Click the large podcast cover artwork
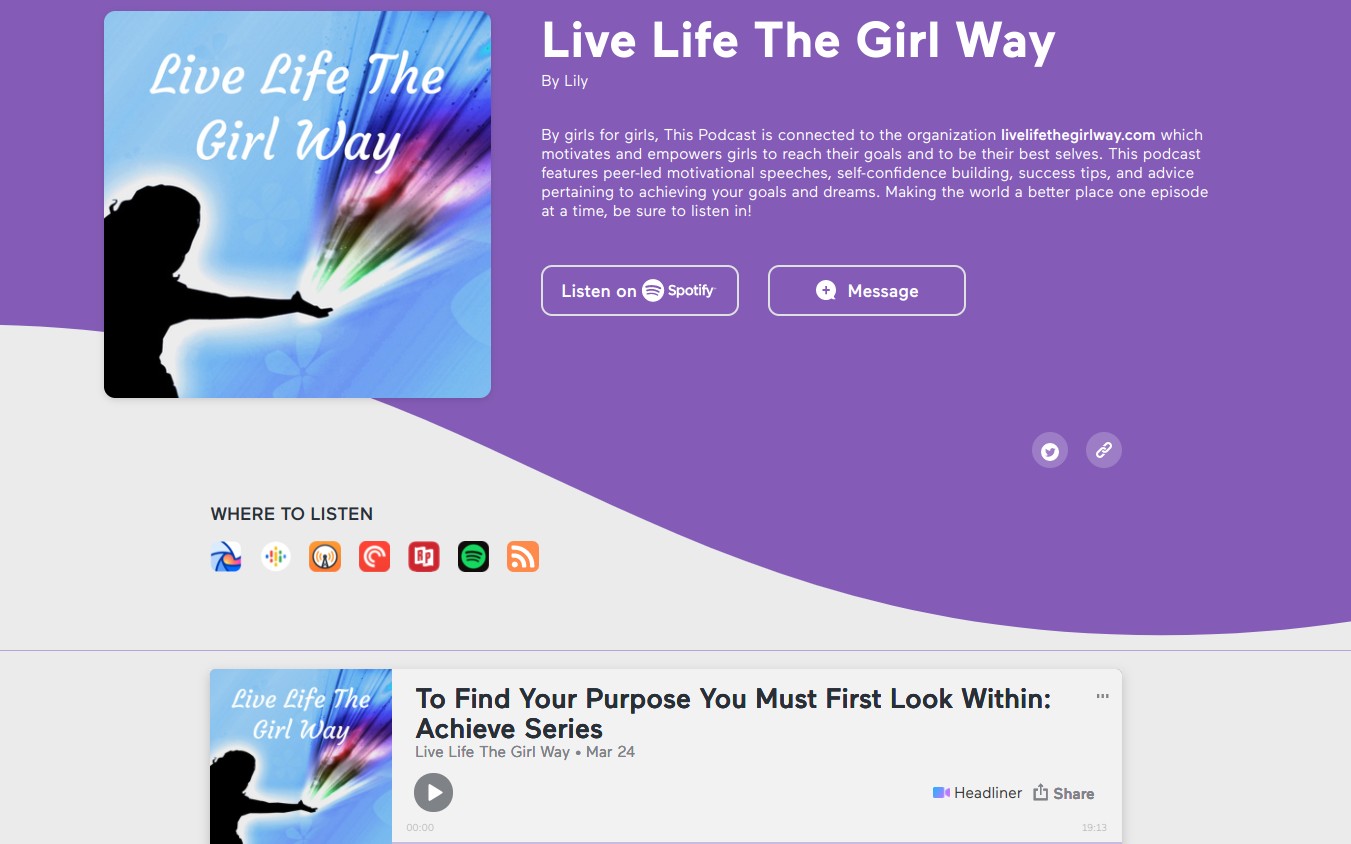 click(297, 204)
